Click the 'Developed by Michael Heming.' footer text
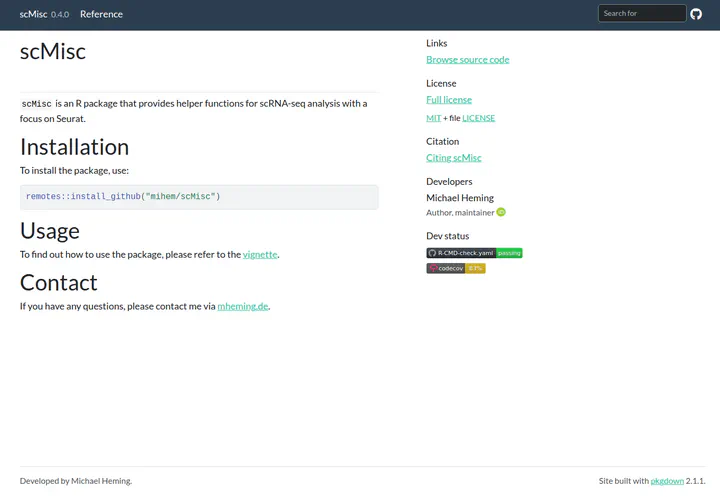 tap(76, 481)
